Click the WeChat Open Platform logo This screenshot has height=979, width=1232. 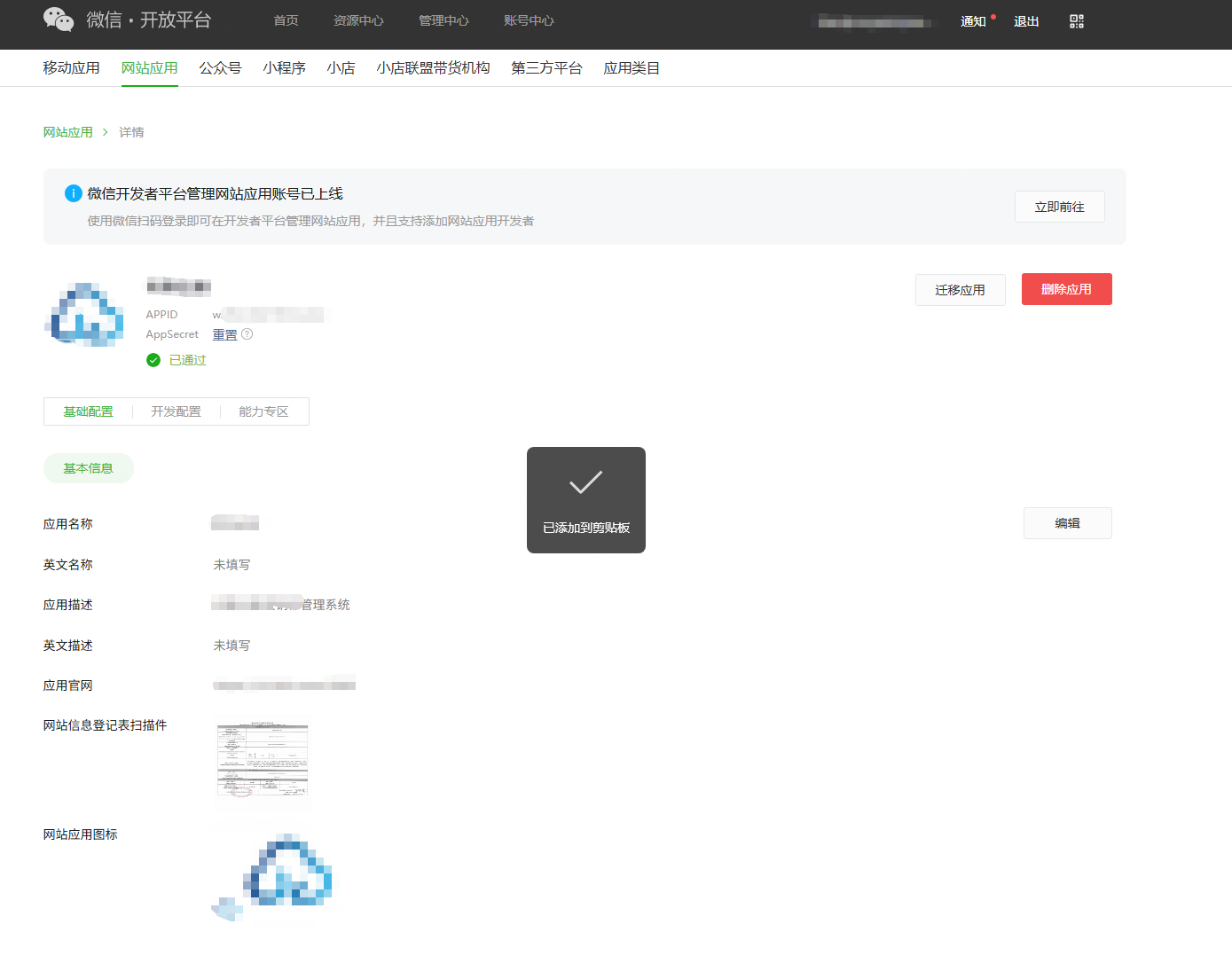[127, 20]
